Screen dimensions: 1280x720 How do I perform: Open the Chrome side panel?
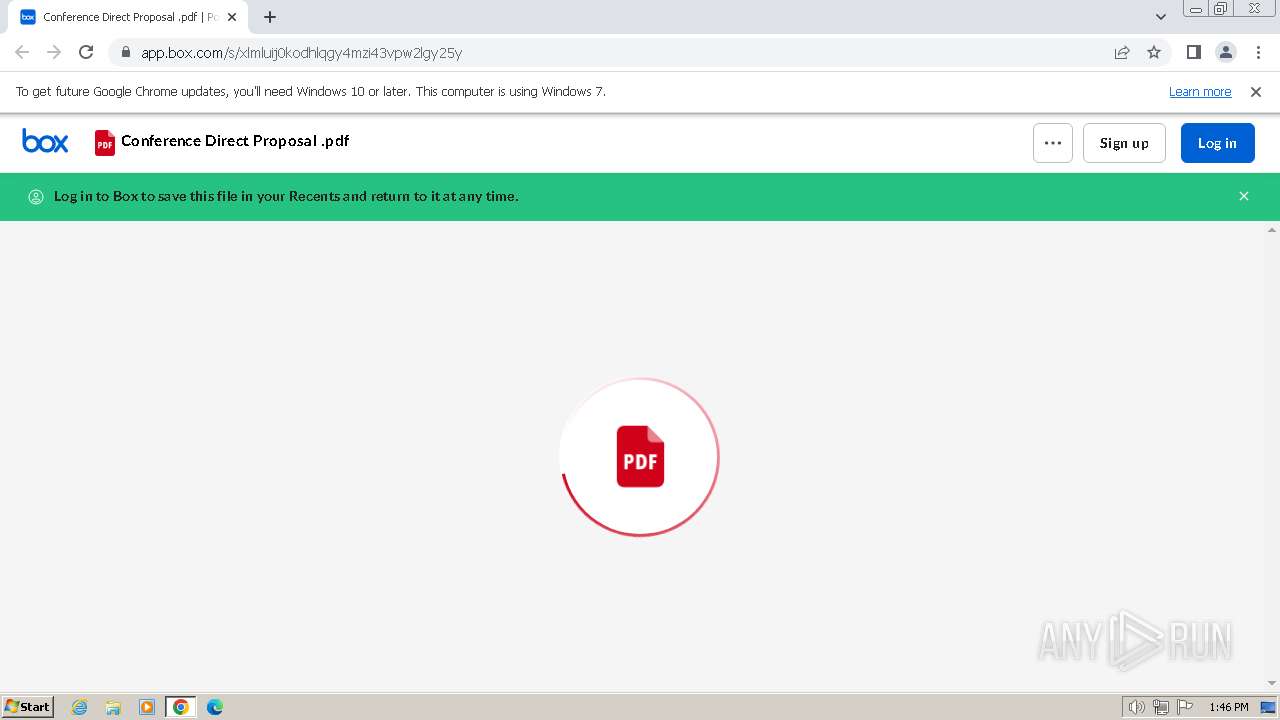click(x=1194, y=52)
